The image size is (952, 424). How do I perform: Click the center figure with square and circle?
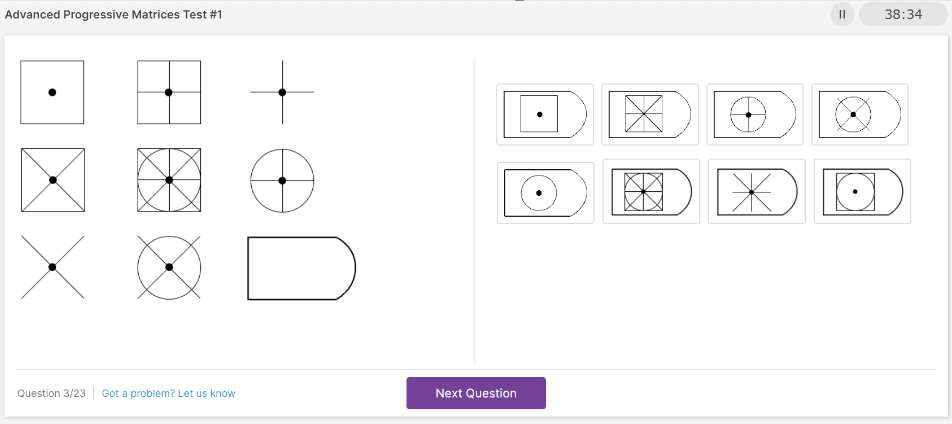tap(169, 180)
